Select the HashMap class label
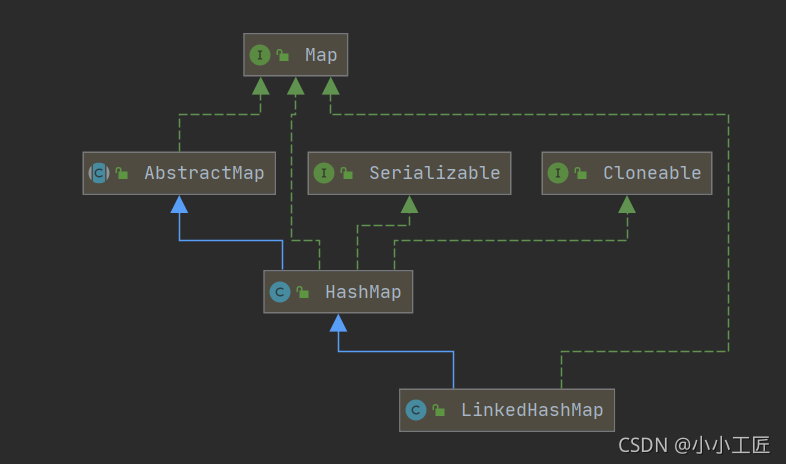 pyautogui.click(x=363, y=292)
